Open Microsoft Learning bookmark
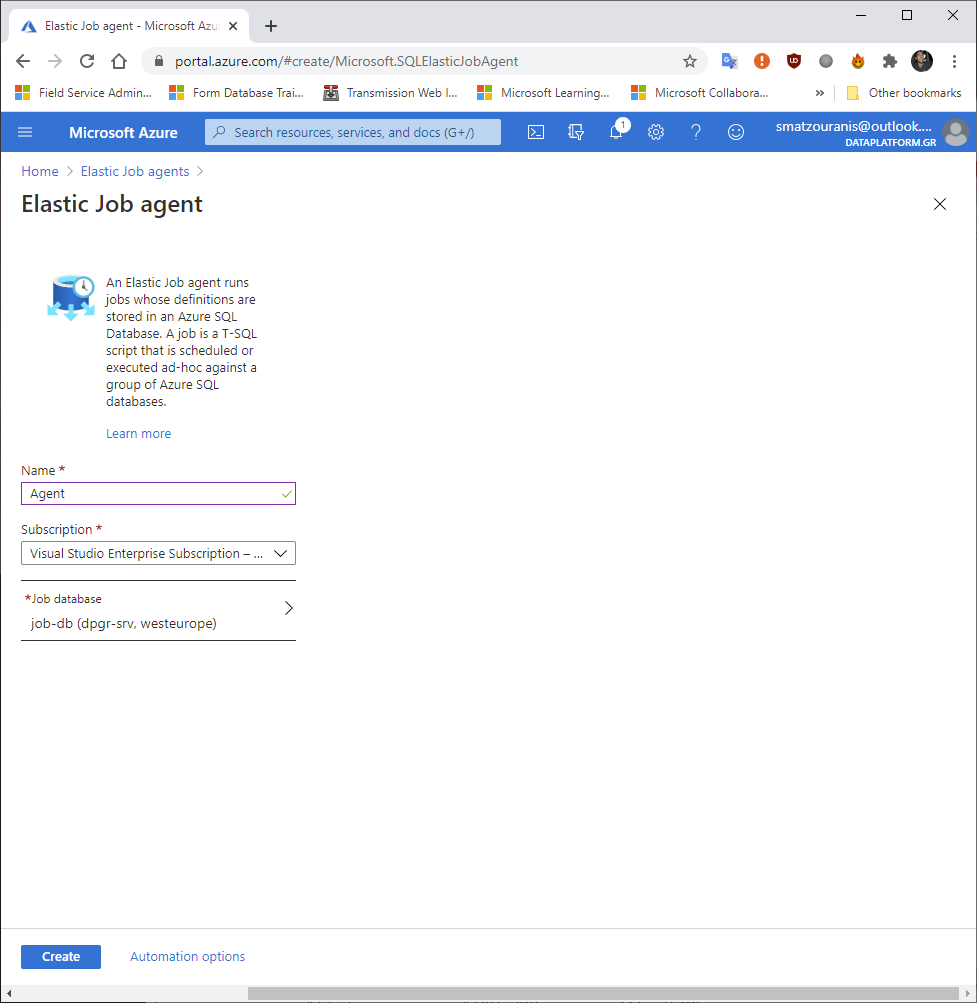The width and height of the screenshot is (977, 1003). (x=543, y=93)
